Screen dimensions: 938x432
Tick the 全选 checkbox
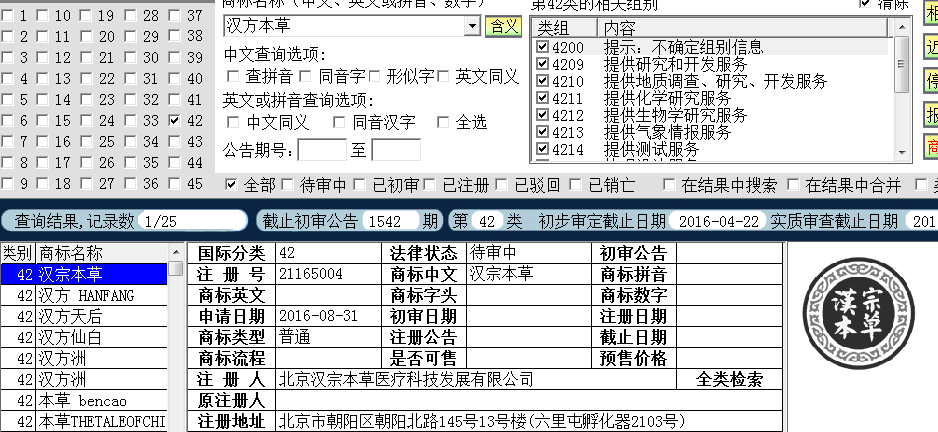click(443, 123)
